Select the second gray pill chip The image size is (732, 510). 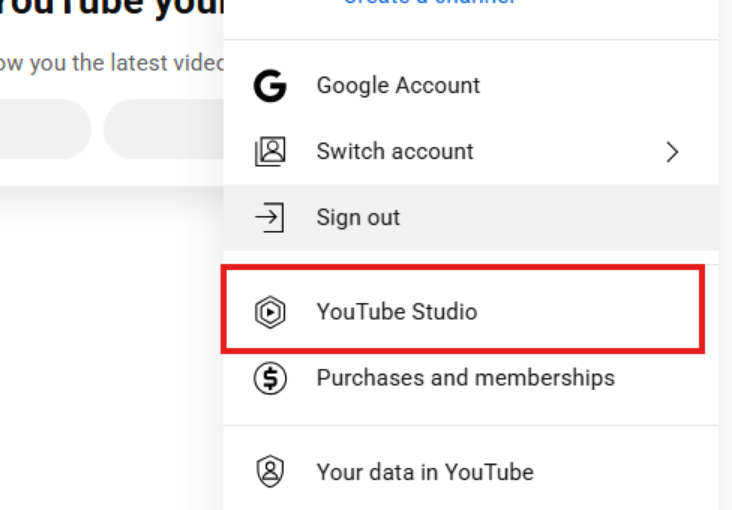(x=165, y=129)
